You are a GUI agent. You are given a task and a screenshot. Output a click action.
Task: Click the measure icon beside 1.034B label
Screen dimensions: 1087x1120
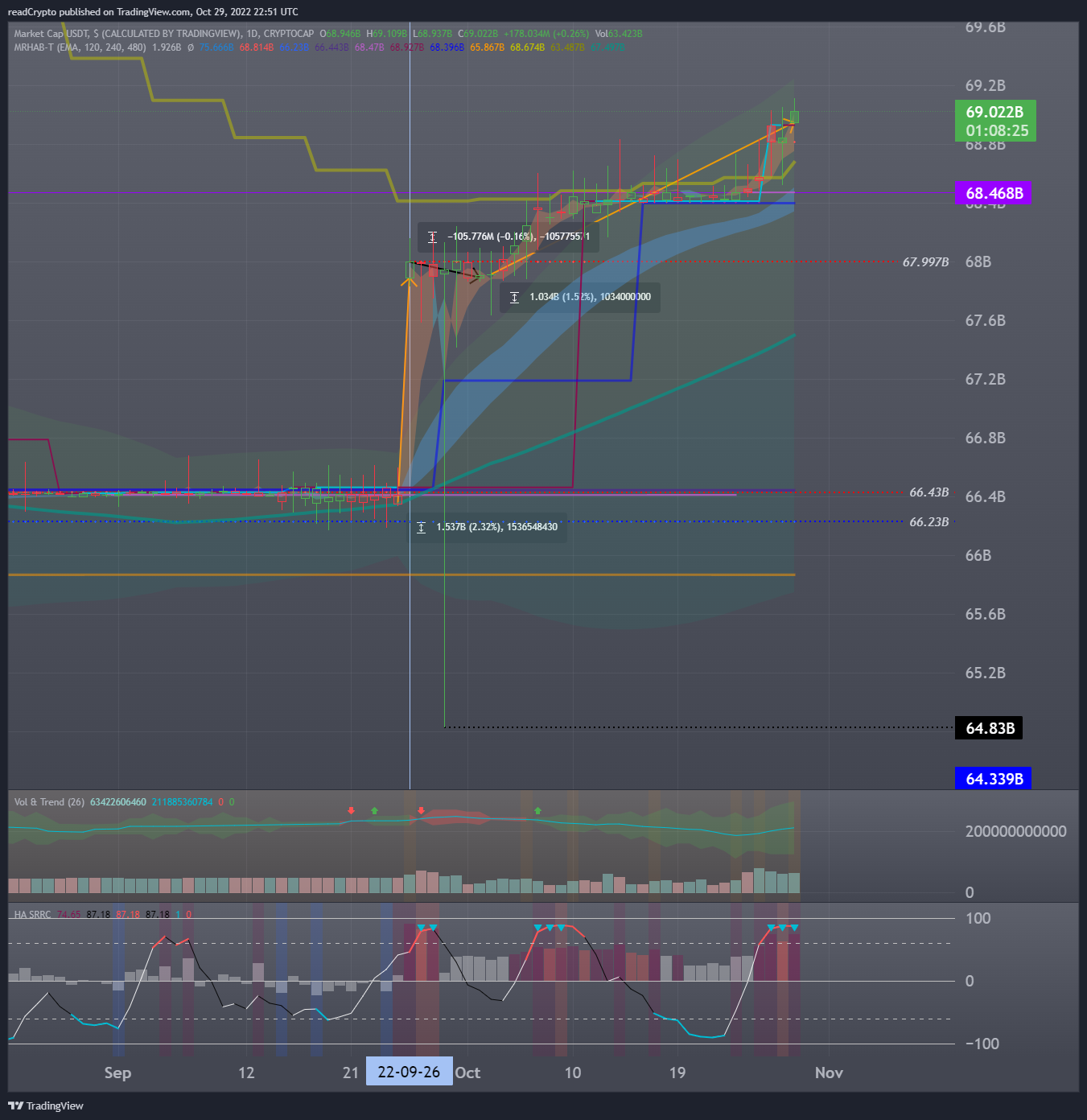click(x=514, y=297)
